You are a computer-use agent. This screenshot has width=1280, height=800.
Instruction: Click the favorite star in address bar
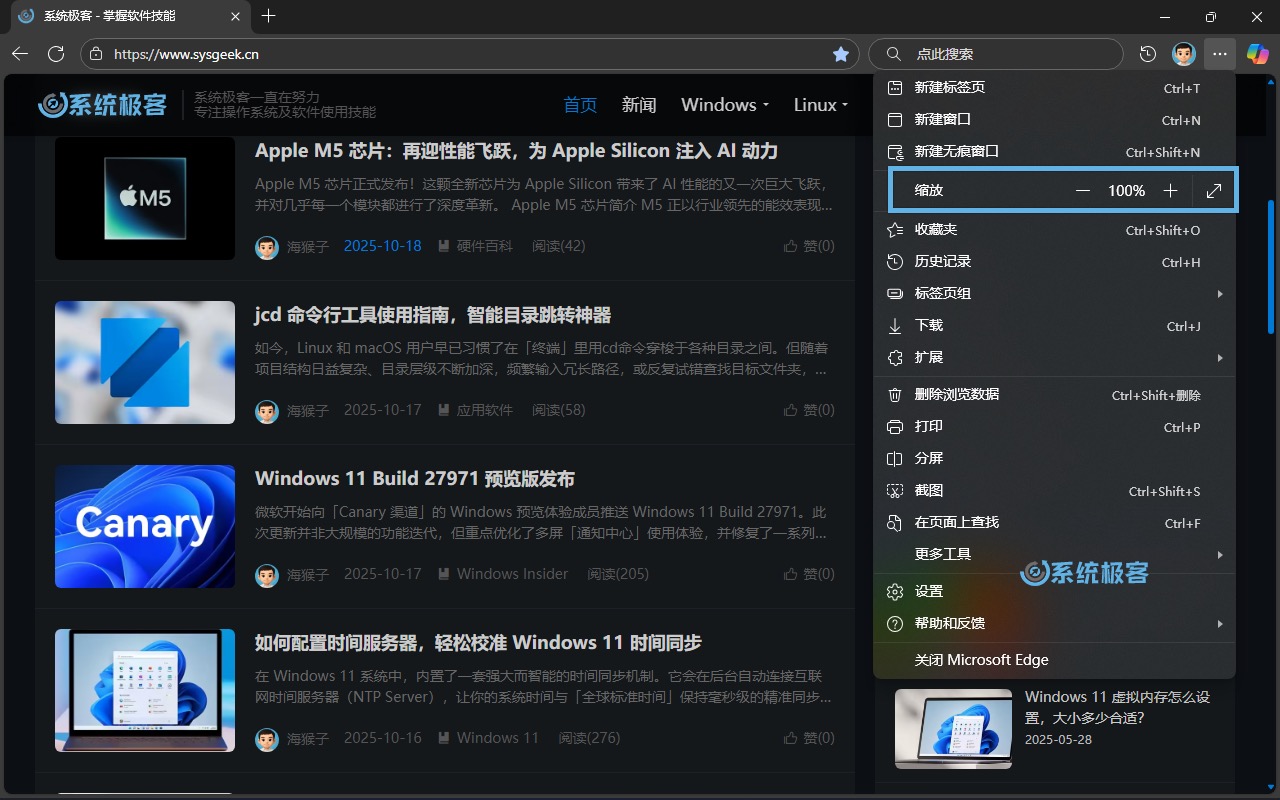pyautogui.click(x=841, y=54)
